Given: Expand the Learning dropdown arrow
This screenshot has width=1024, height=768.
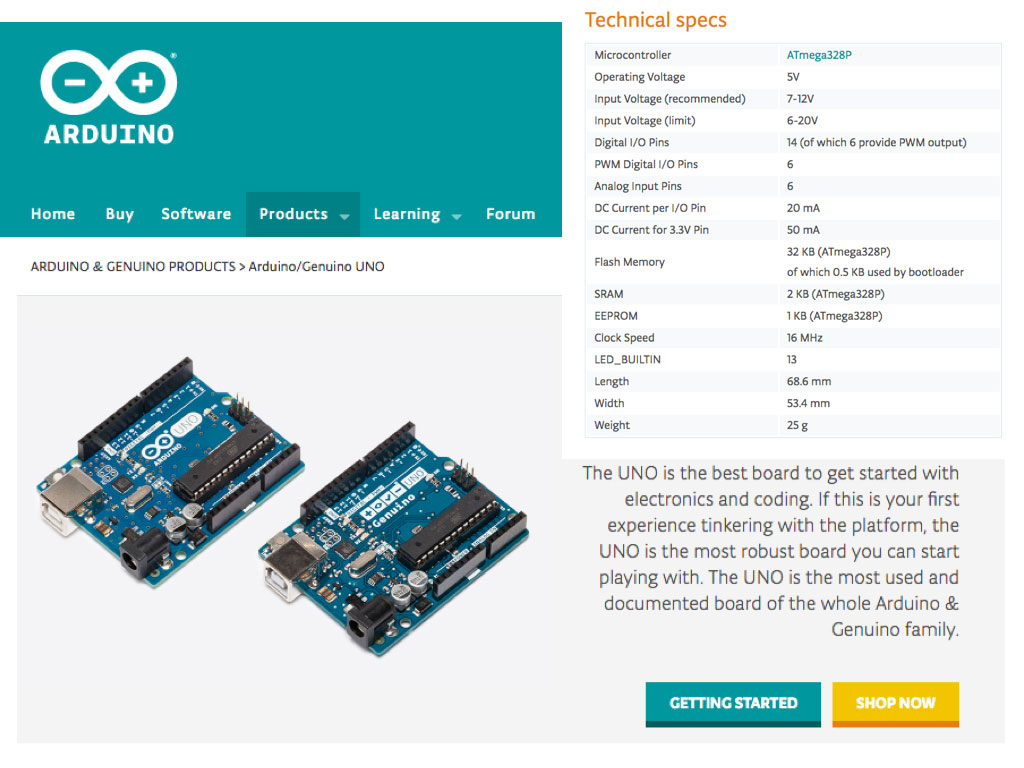Looking at the screenshot, I should (x=456, y=216).
